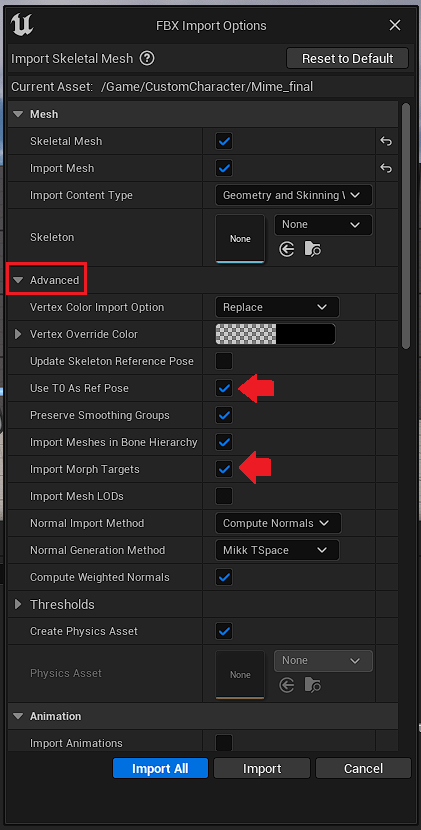Open Import Content Type dropdown
This screenshot has width=421, height=830.
pyautogui.click(x=294, y=195)
